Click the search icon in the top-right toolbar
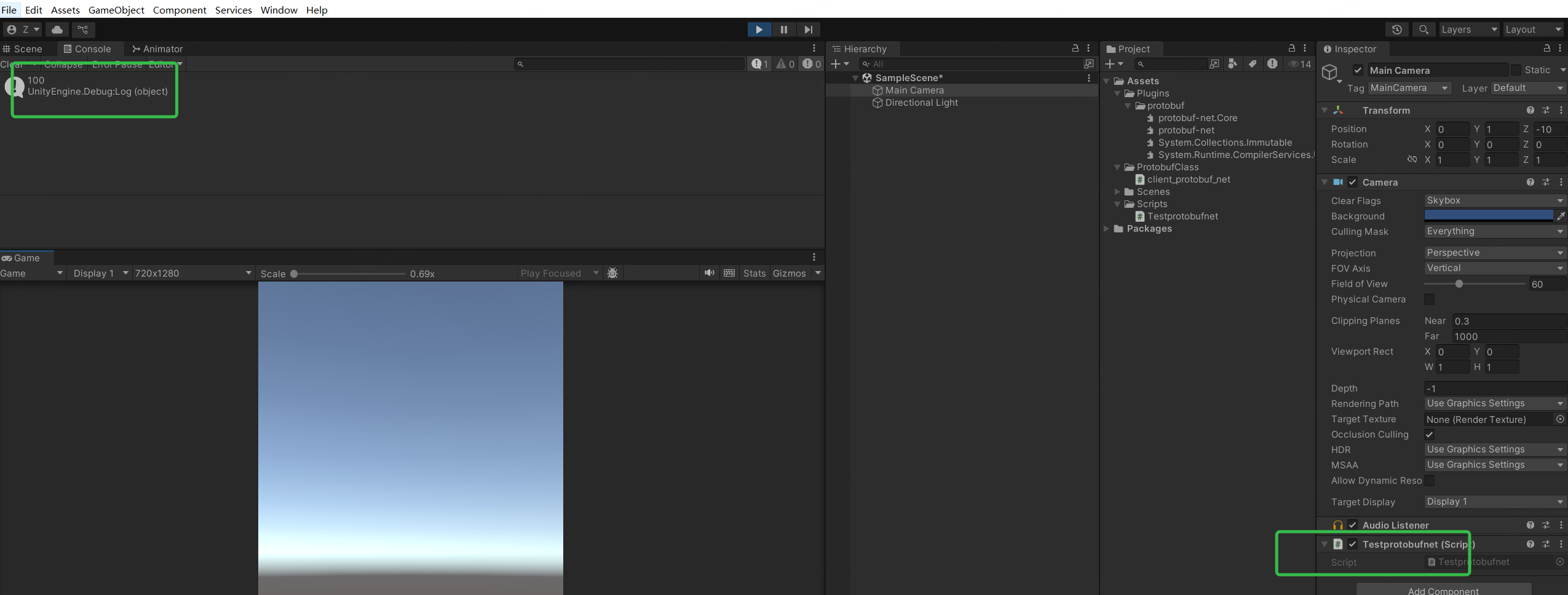This screenshot has height=595, width=1568. pos(1424,29)
